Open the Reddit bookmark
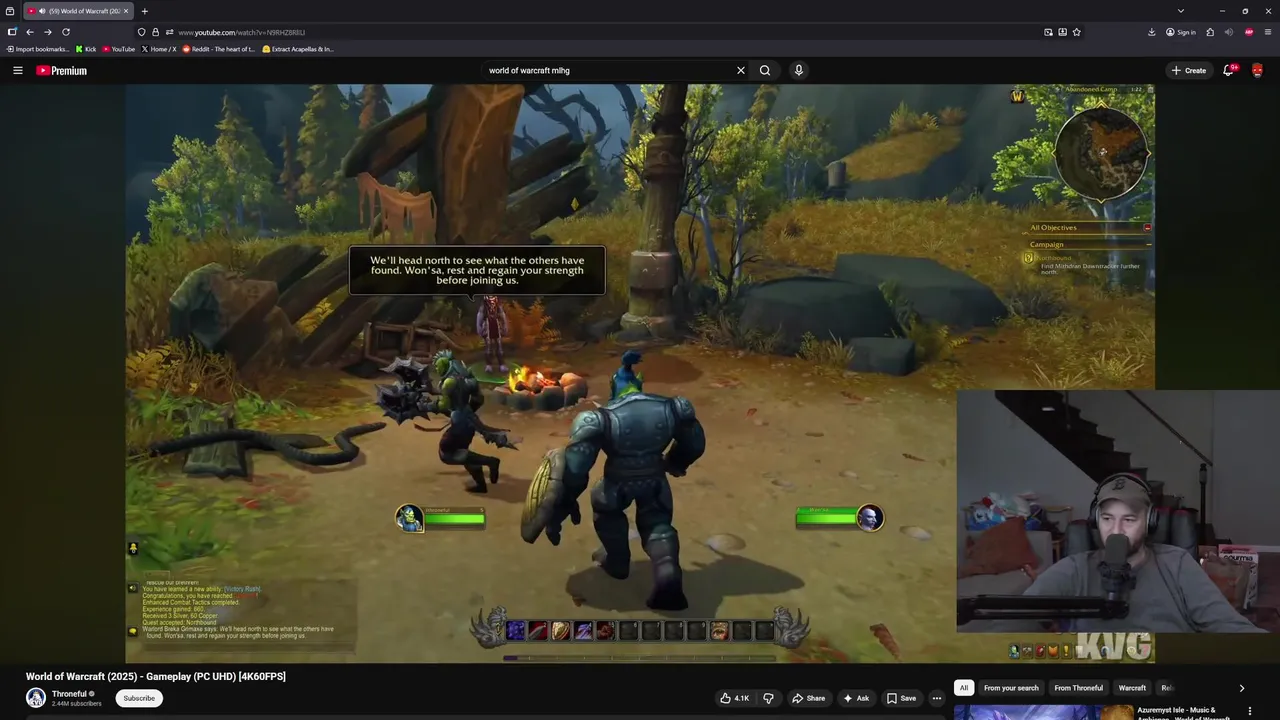This screenshot has width=1280, height=720. click(x=219, y=49)
